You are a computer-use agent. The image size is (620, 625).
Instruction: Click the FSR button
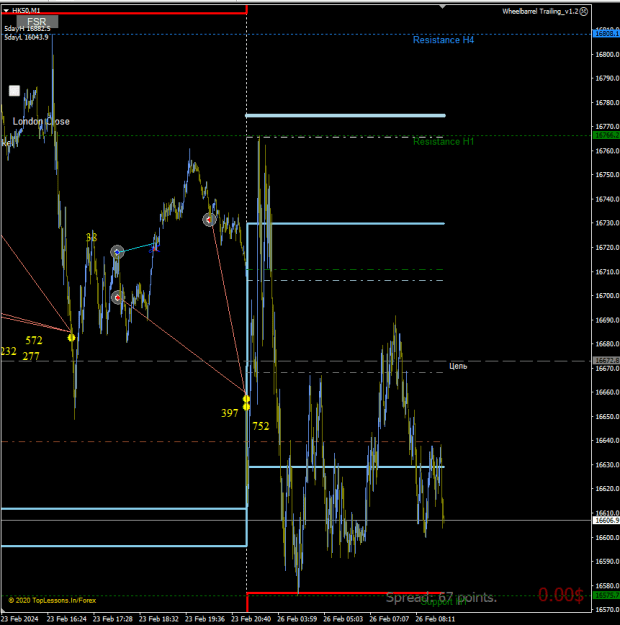pyautogui.click(x=37, y=22)
